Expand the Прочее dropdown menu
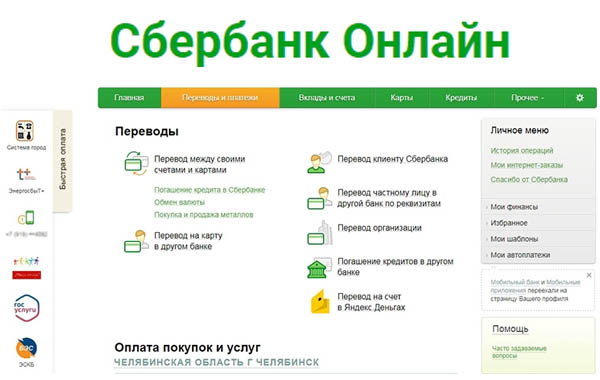 click(527, 98)
